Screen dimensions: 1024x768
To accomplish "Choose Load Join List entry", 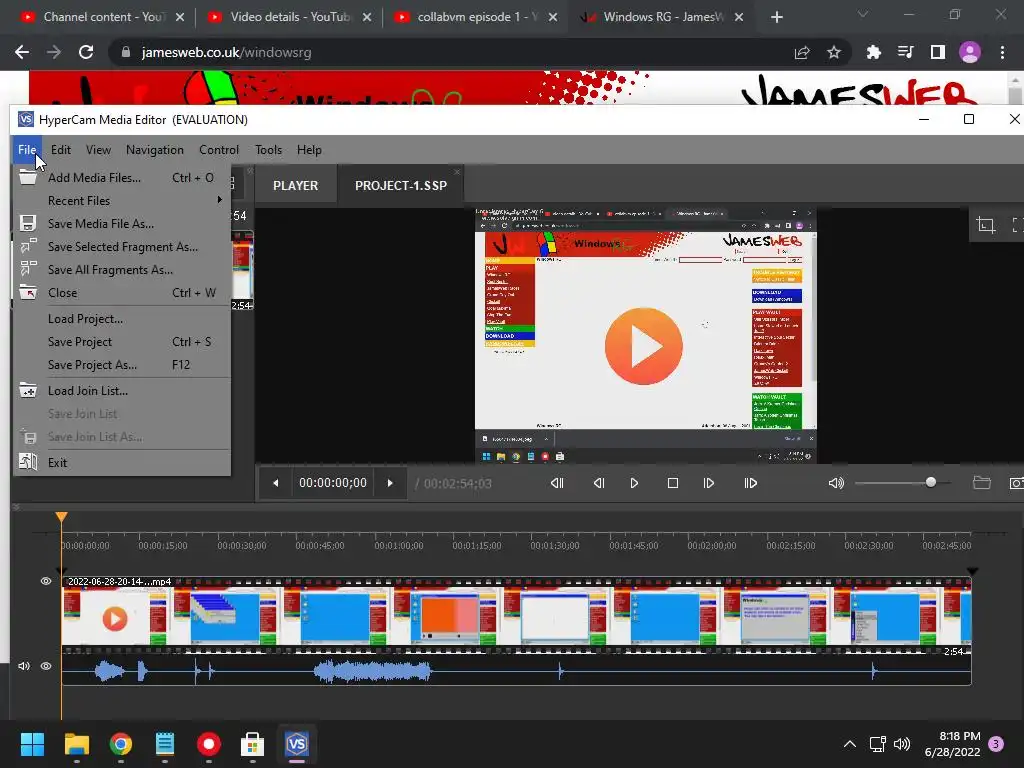I will point(122,391).
